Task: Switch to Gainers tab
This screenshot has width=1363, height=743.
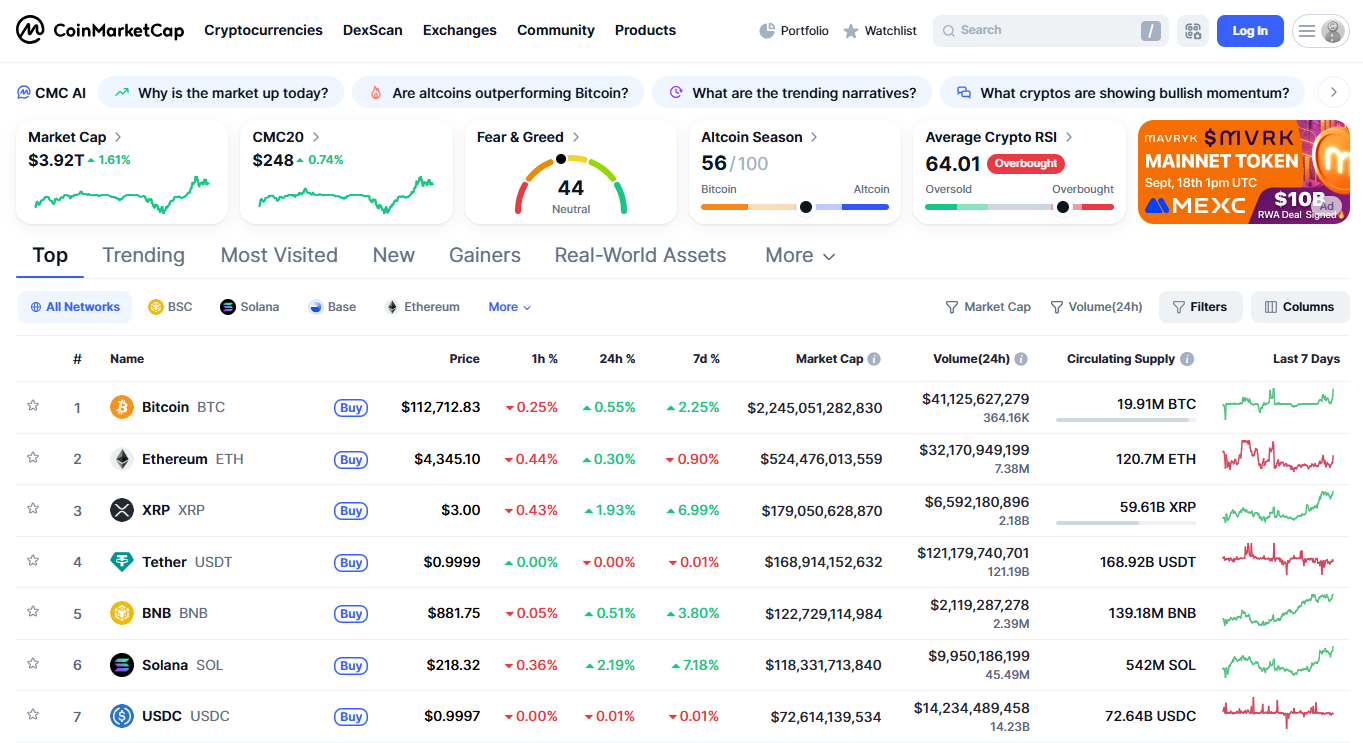Action: tap(485, 256)
